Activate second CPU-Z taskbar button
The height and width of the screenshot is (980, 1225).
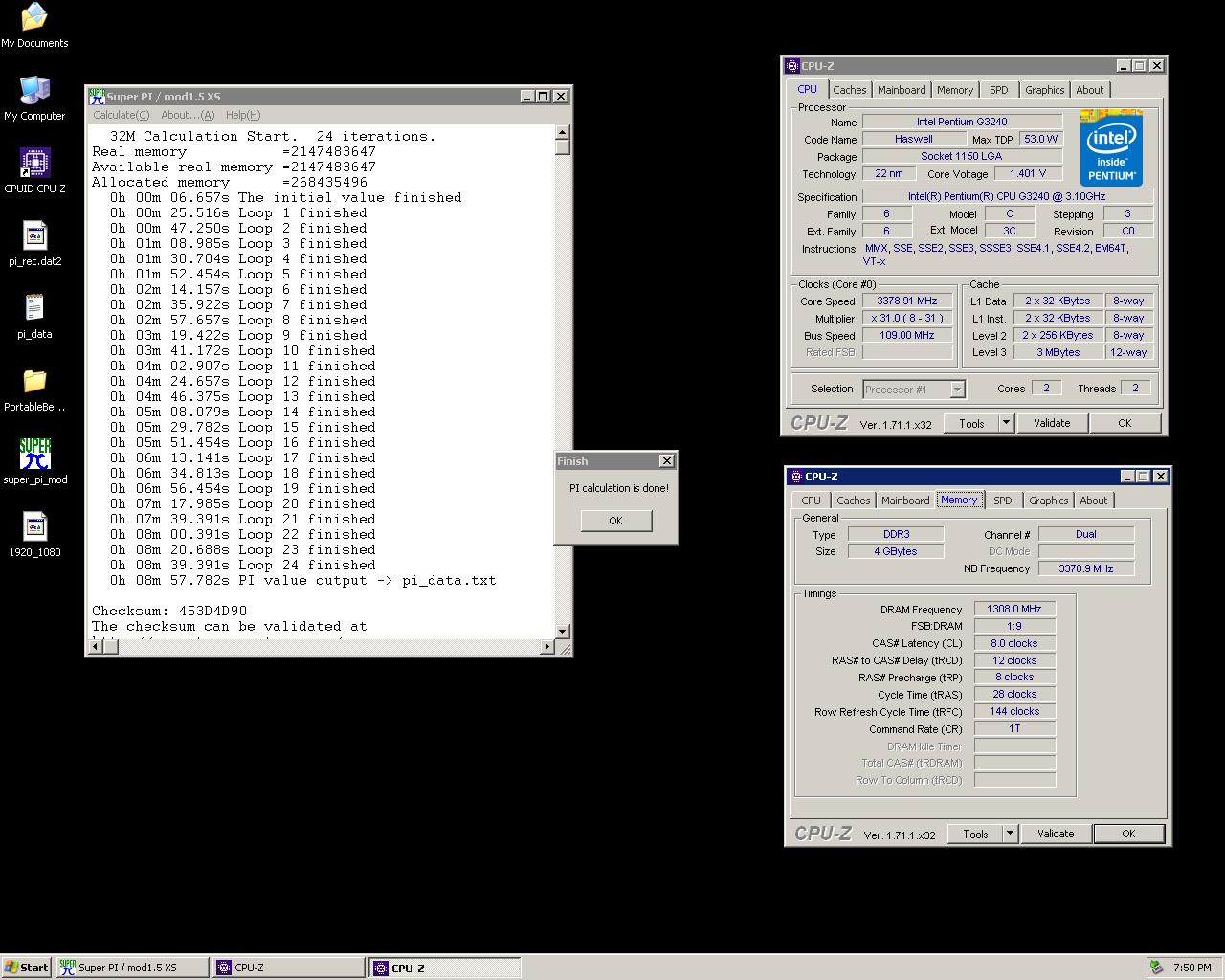(445, 968)
